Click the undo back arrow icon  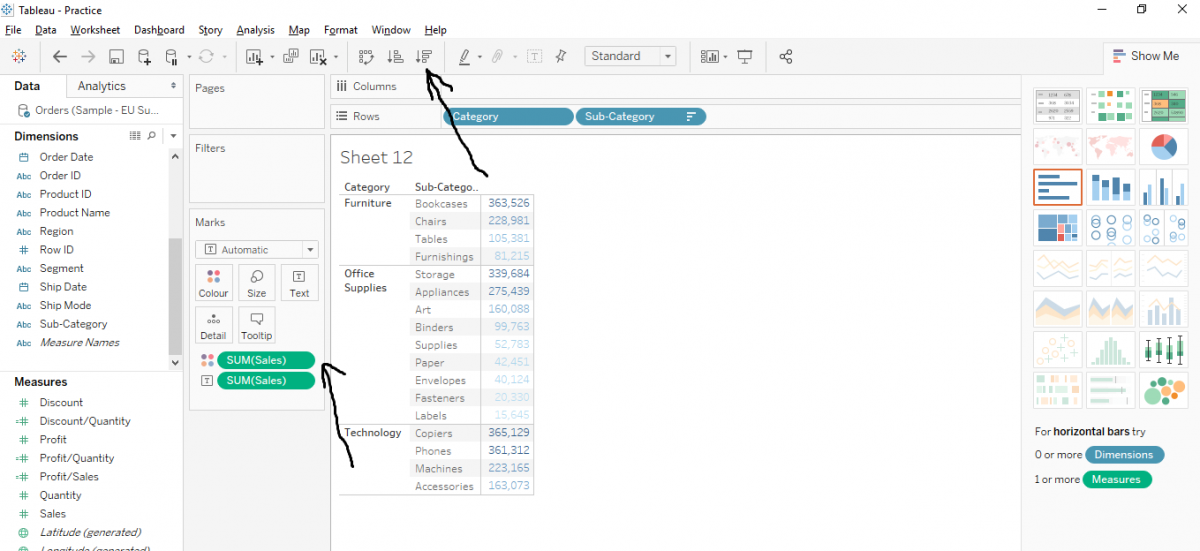(x=60, y=57)
